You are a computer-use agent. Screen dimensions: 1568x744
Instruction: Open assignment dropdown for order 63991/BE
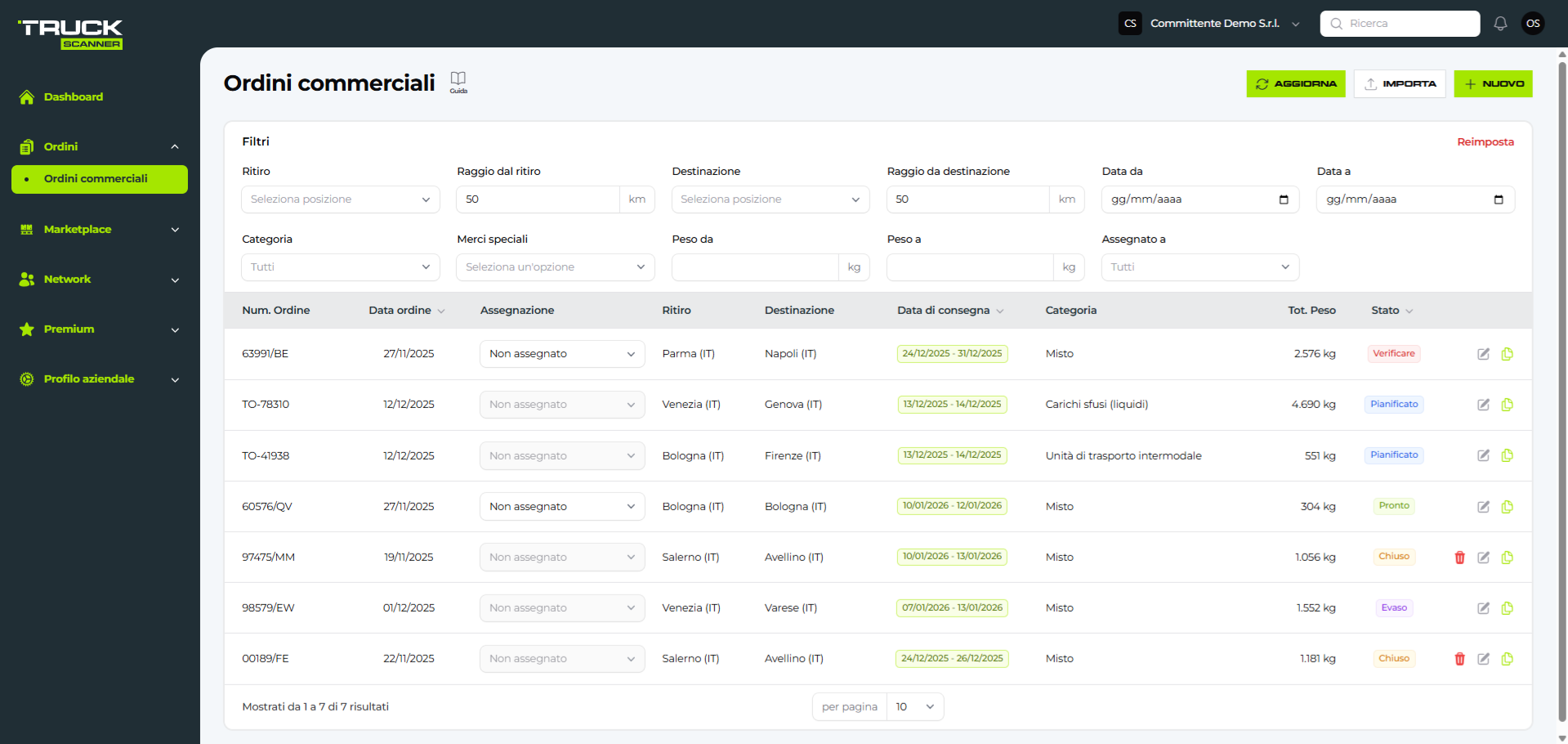click(x=562, y=354)
